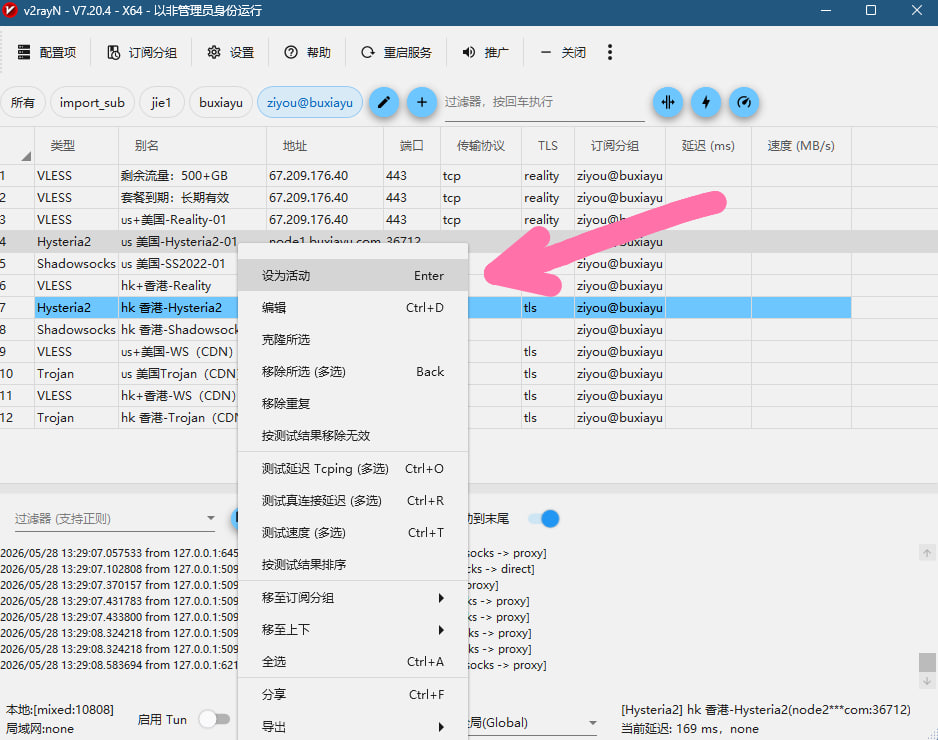The height and width of the screenshot is (740, 938).
Task: Toggle the 启用 Tun switch
Action: (x=215, y=719)
